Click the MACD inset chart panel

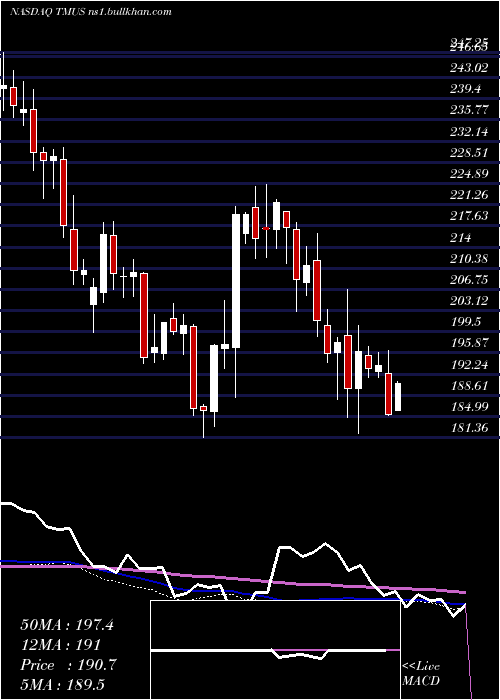click(x=275, y=650)
